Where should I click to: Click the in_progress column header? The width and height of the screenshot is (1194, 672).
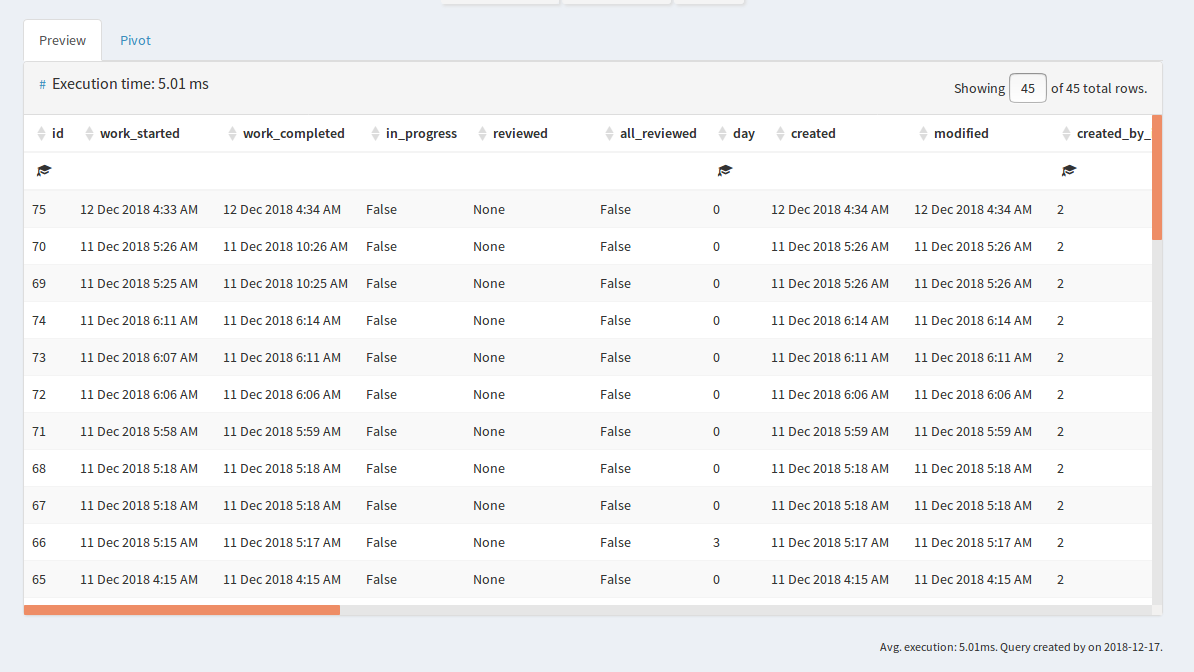coord(421,133)
